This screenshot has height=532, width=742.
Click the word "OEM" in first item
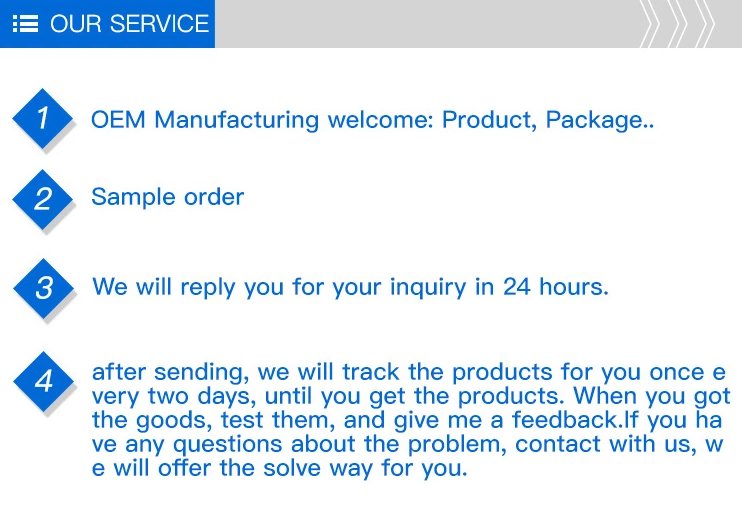pos(118,121)
